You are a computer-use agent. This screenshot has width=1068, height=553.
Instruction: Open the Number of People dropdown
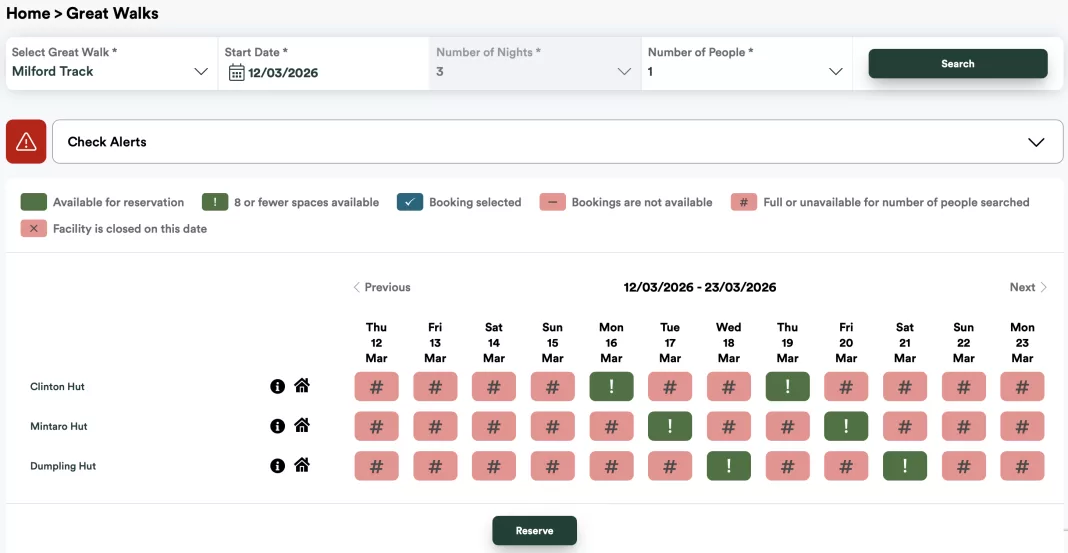[x=747, y=63]
